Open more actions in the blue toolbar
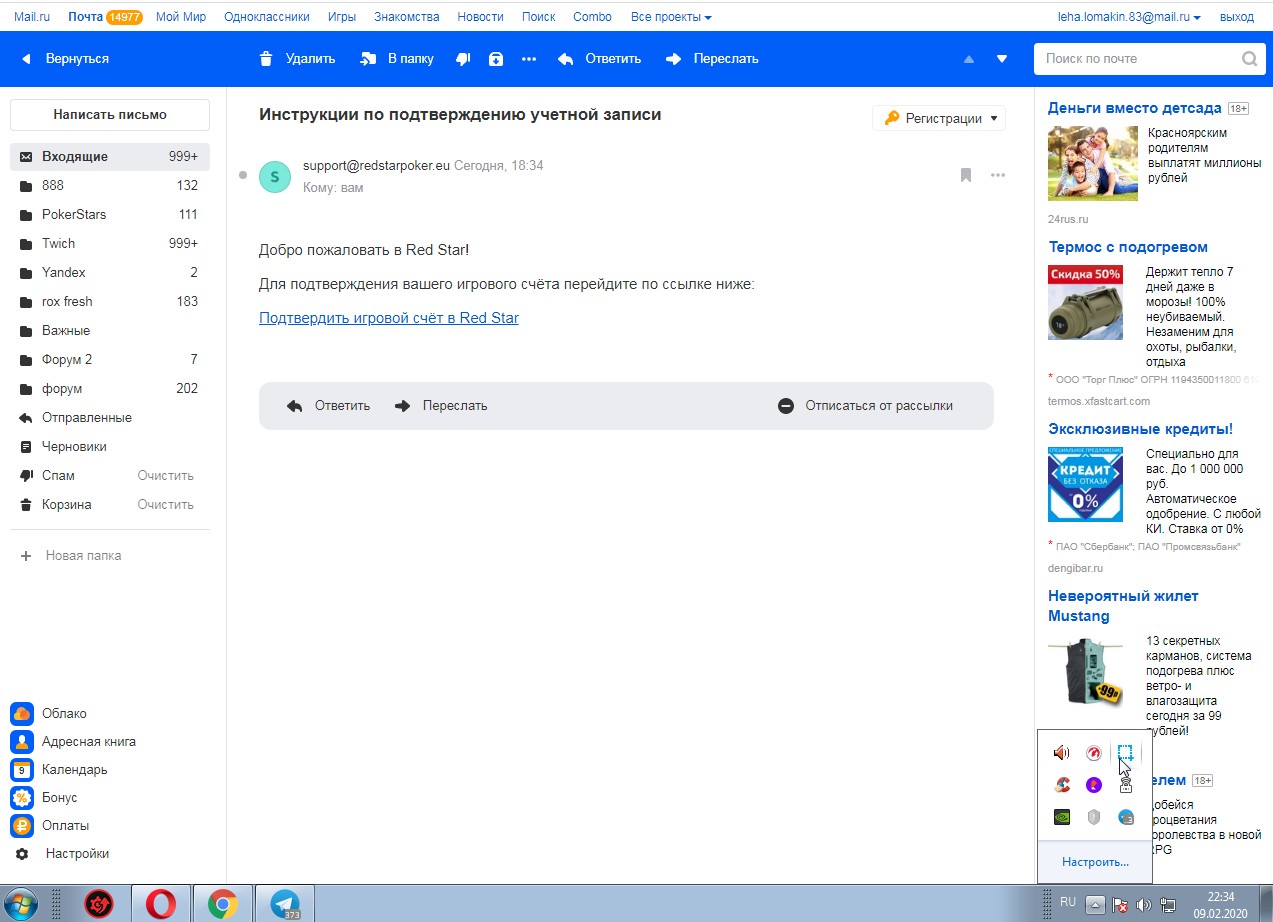The width and height of the screenshot is (1273, 922). pyautogui.click(x=529, y=59)
